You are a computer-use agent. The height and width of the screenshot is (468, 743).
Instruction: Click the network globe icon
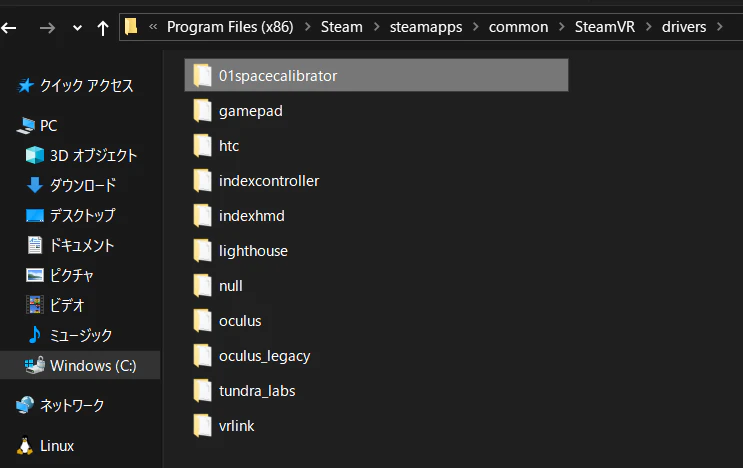point(25,405)
